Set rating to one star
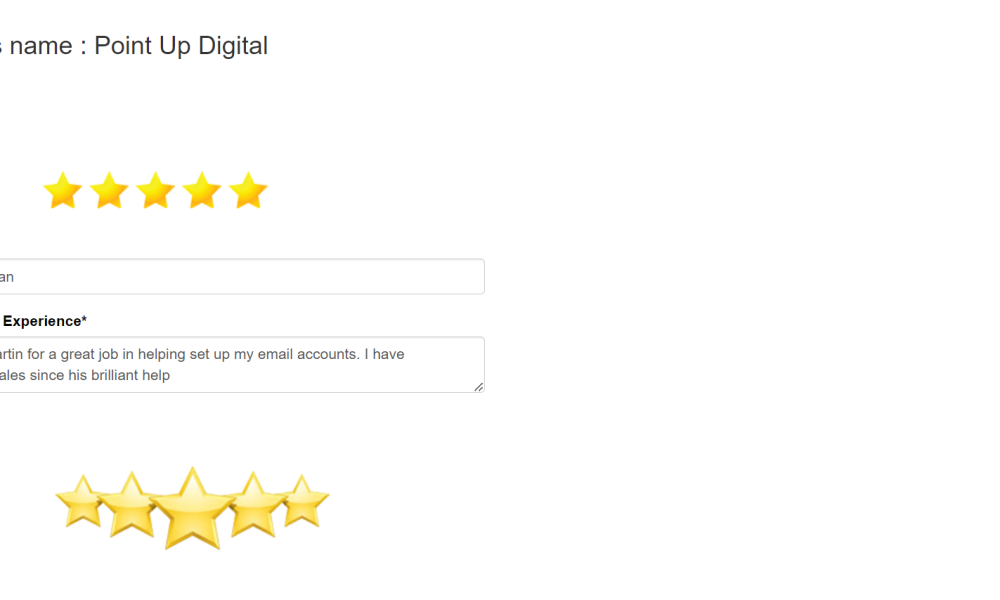Viewport: 1000px width, 600px height. [x=62, y=190]
